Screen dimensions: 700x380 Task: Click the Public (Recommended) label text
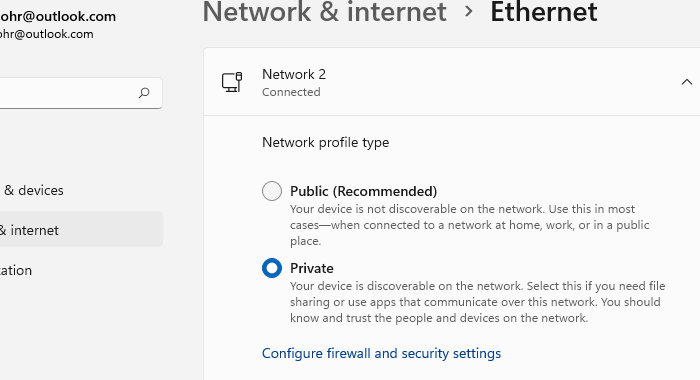coord(363,191)
